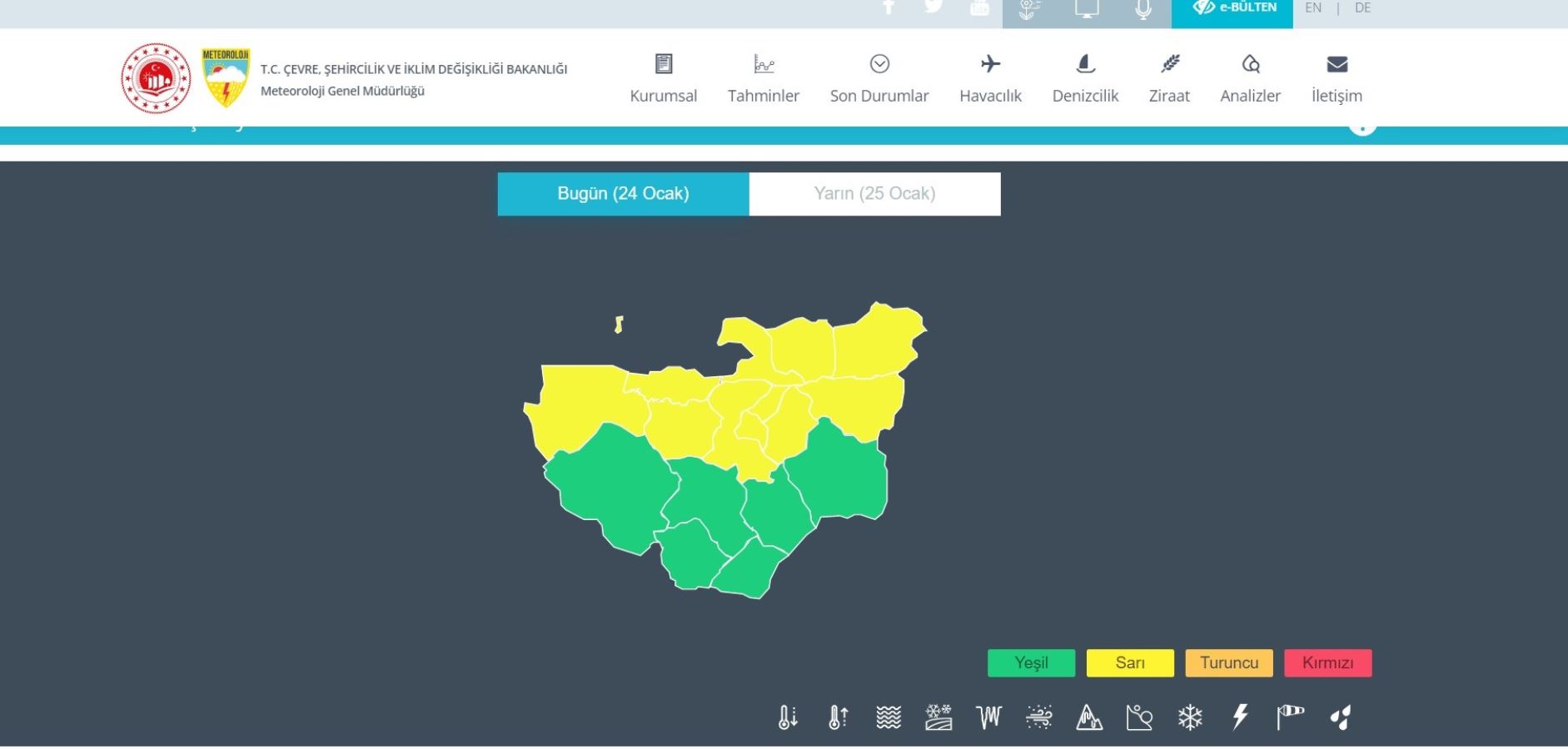This screenshot has width=1568, height=749.
Task: Click the raindrops precipitation icon
Action: pos(1341,717)
